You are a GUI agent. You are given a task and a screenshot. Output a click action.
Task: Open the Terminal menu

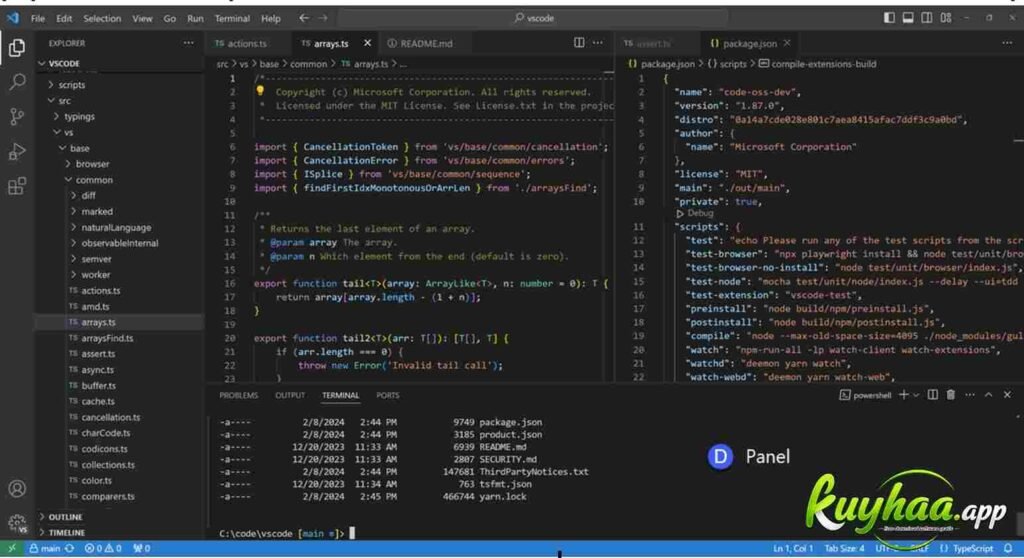[232, 18]
